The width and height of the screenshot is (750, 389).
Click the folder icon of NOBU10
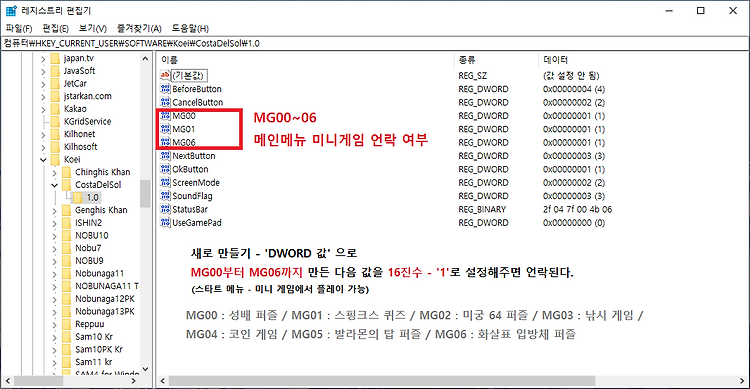66,236
